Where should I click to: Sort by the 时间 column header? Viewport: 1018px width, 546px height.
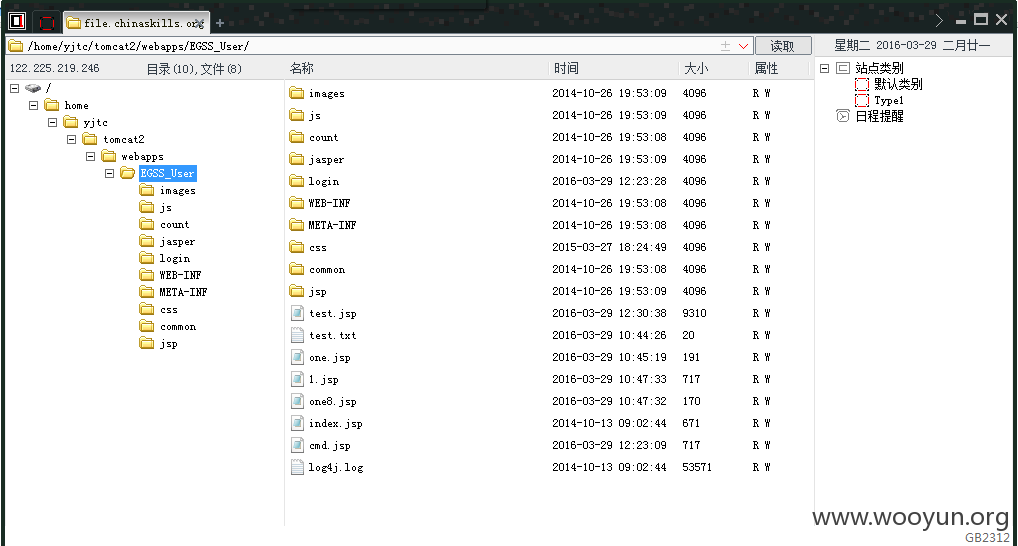click(x=566, y=68)
